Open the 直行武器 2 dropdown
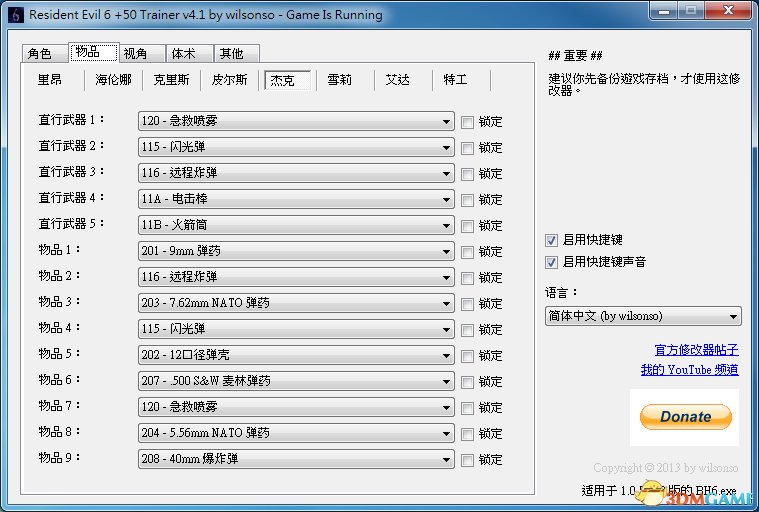 click(296, 147)
